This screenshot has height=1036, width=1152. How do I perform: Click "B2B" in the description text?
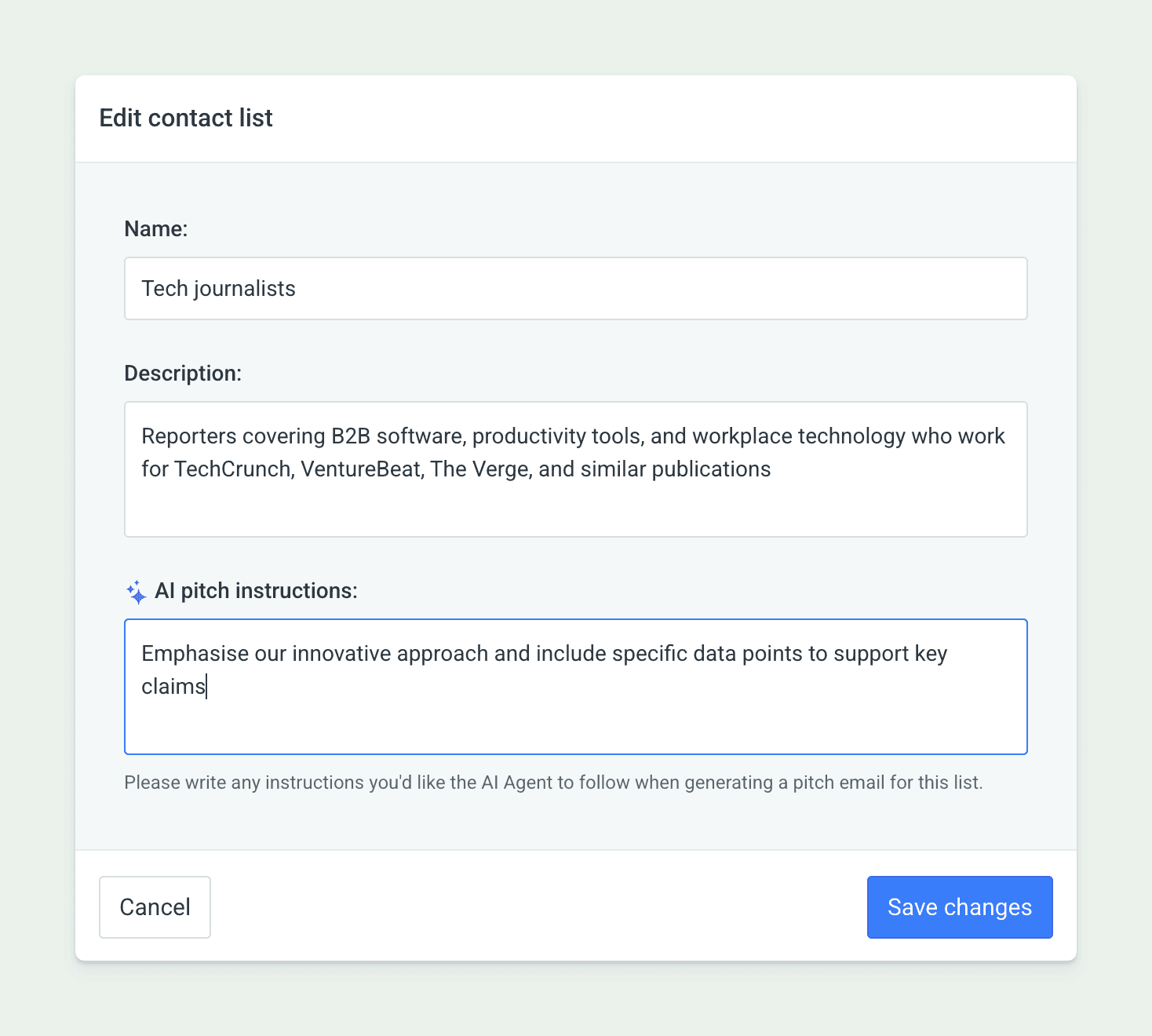pos(351,436)
